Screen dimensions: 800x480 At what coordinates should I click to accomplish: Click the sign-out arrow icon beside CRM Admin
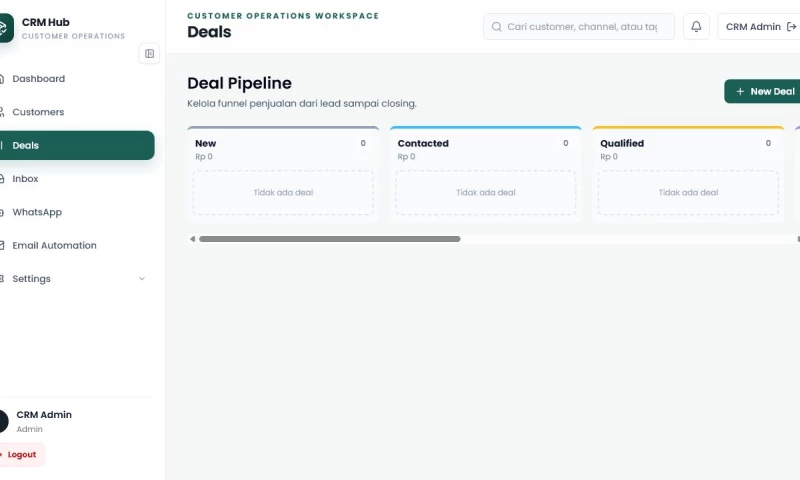click(791, 27)
